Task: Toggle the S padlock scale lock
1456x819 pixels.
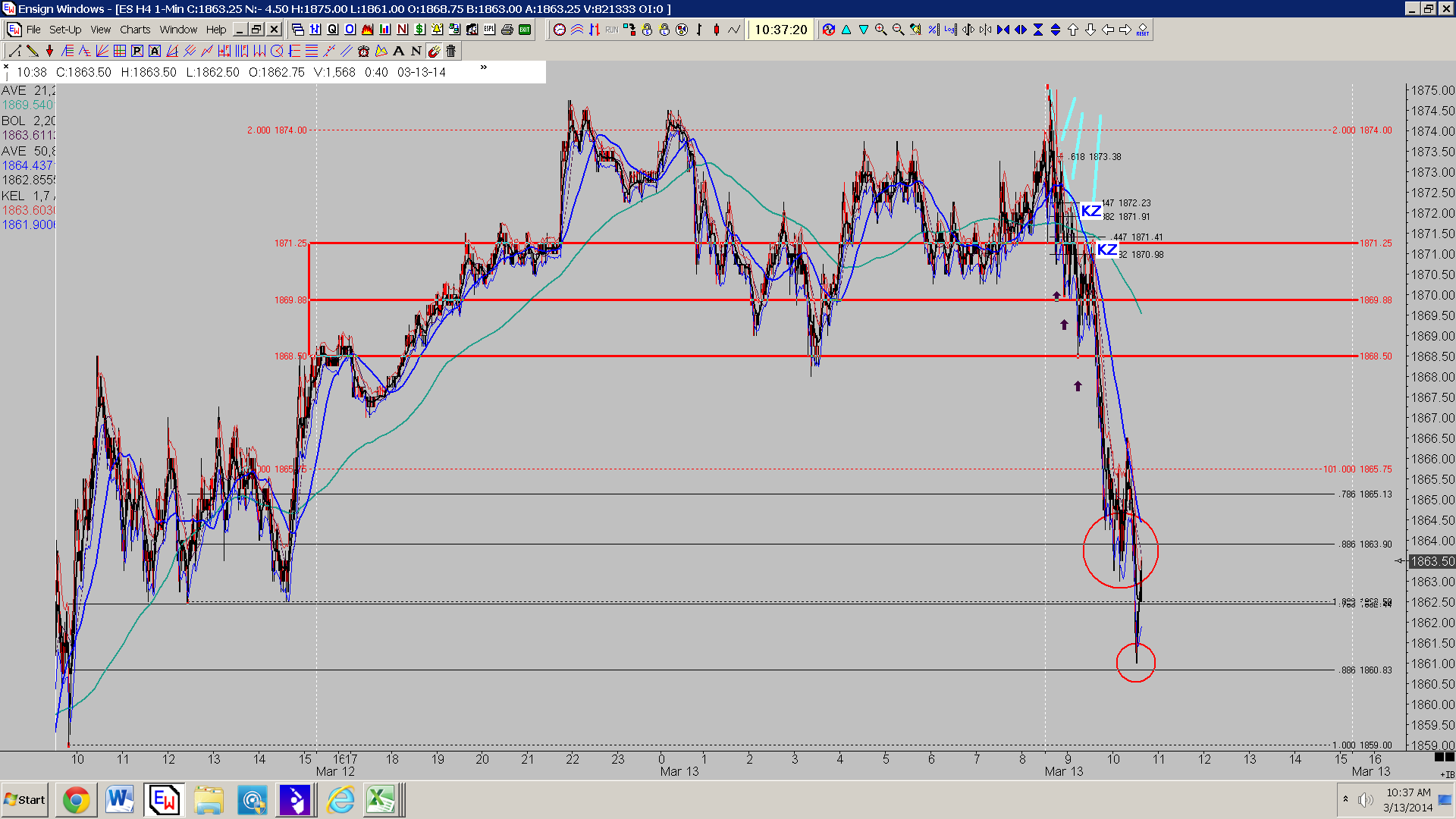Action: 647,30
